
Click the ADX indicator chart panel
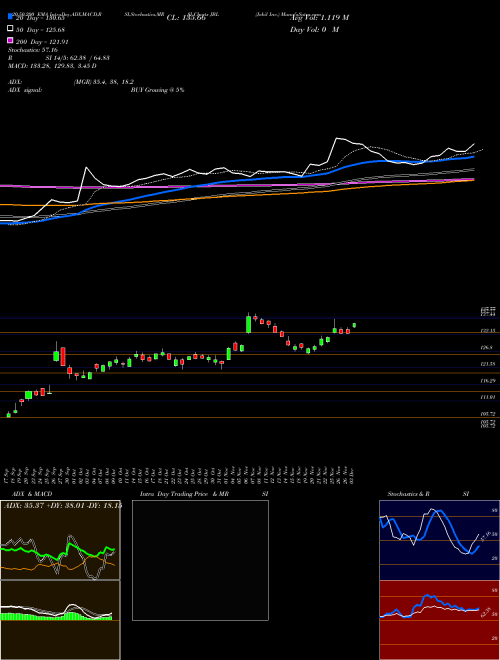[60, 540]
